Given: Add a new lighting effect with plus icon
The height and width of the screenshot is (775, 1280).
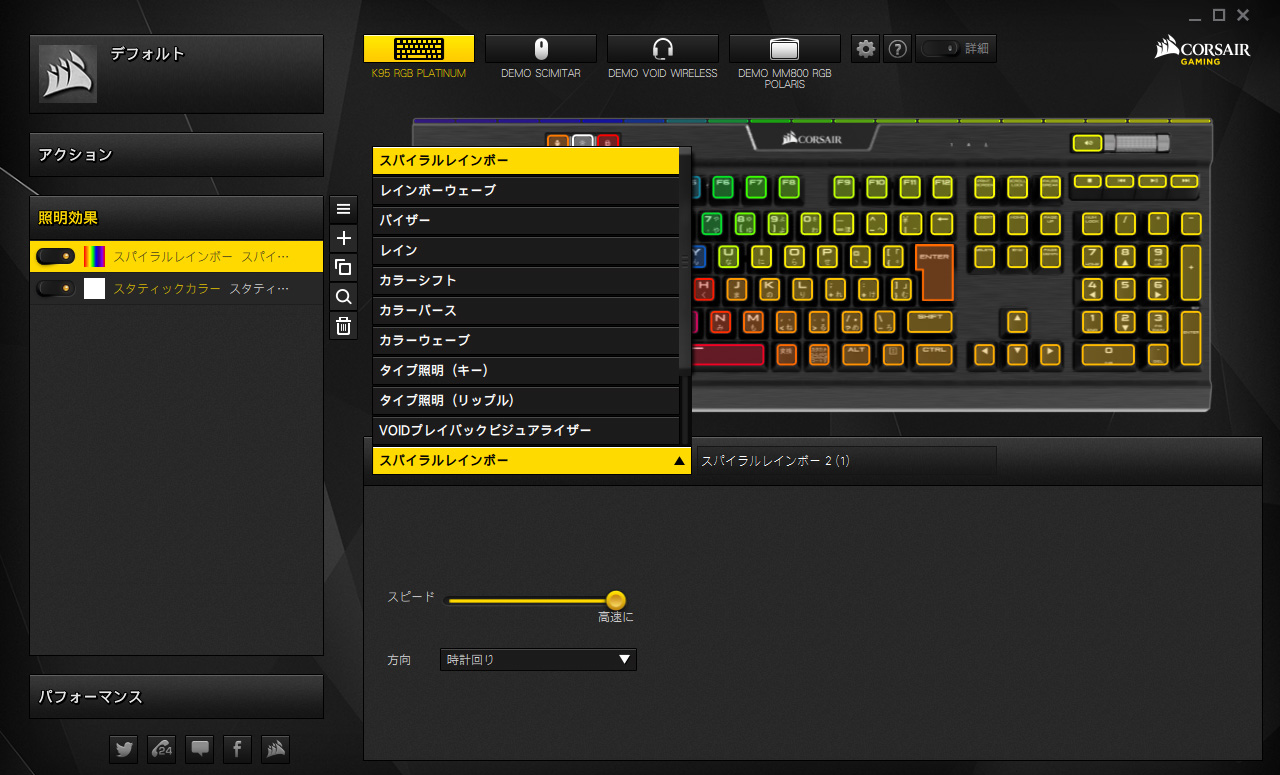Looking at the screenshot, I should (344, 238).
